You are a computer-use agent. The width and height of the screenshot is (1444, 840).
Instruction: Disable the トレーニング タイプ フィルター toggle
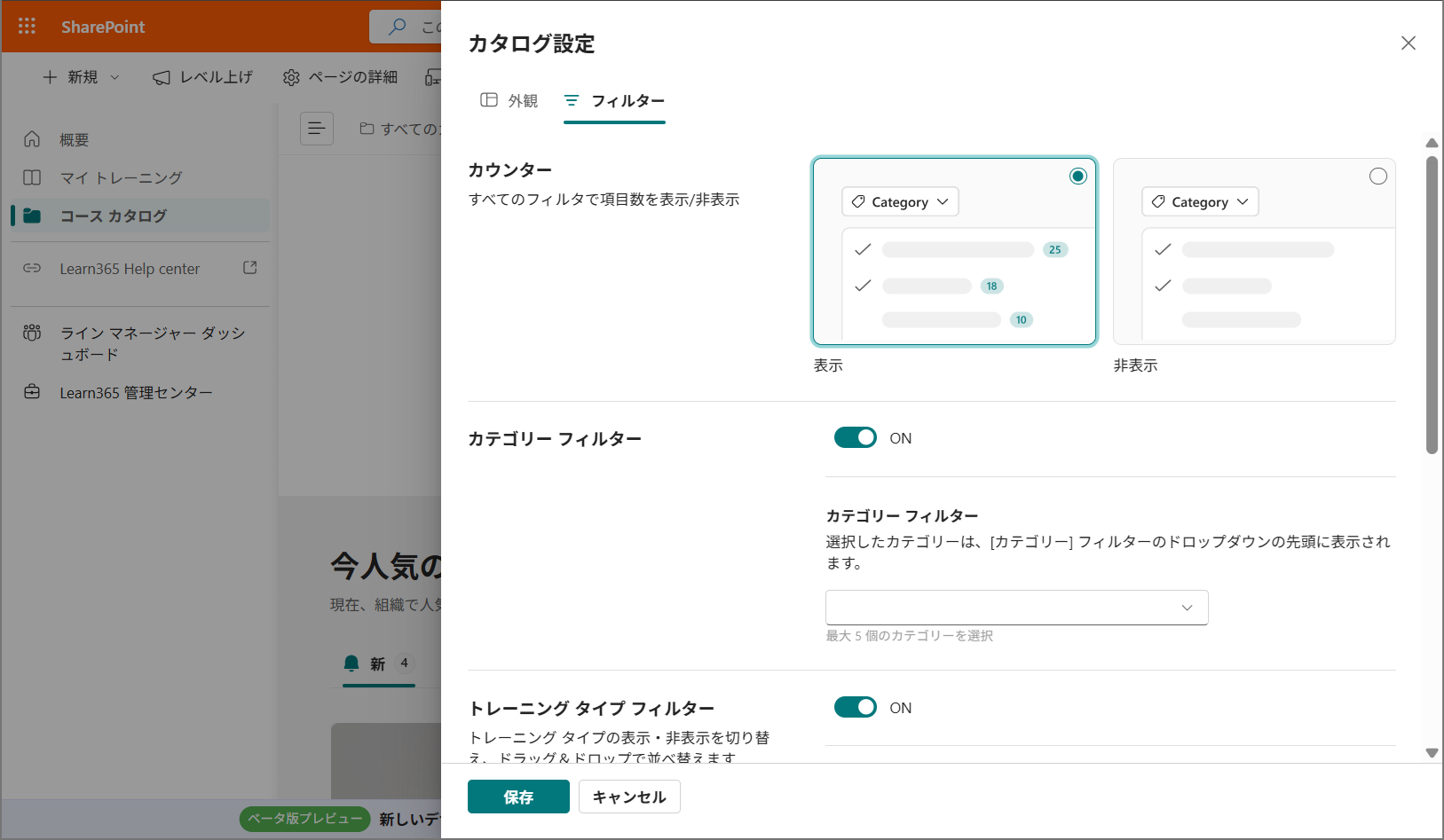855,708
